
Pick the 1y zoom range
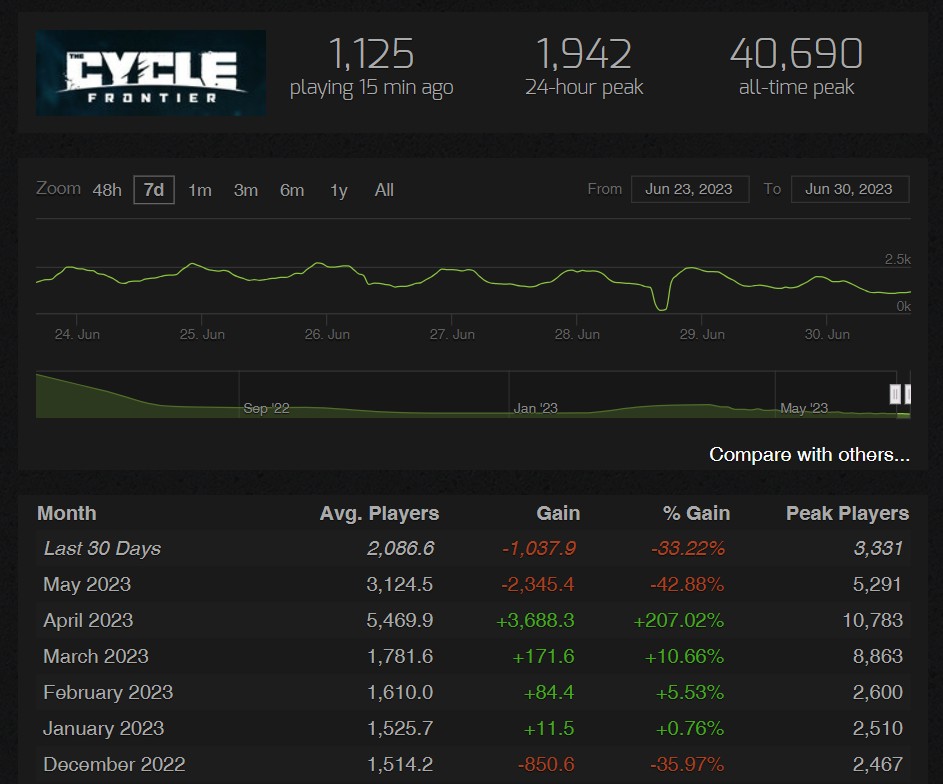[x=339, y=191]
